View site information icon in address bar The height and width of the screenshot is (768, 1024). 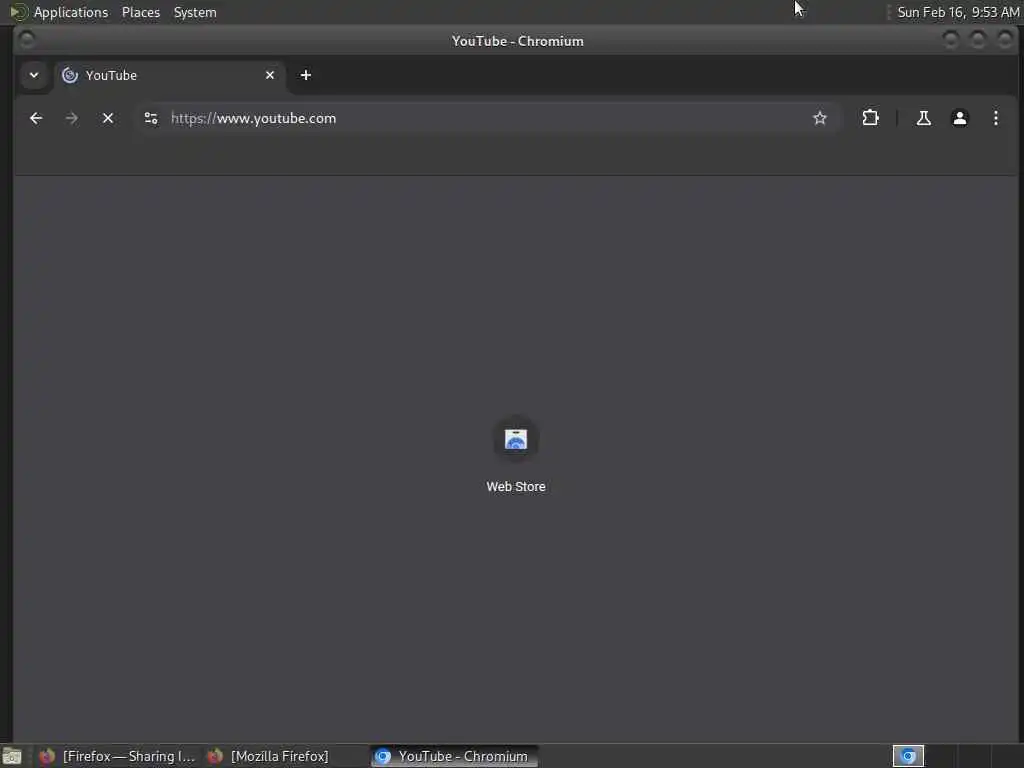[151, 118]
